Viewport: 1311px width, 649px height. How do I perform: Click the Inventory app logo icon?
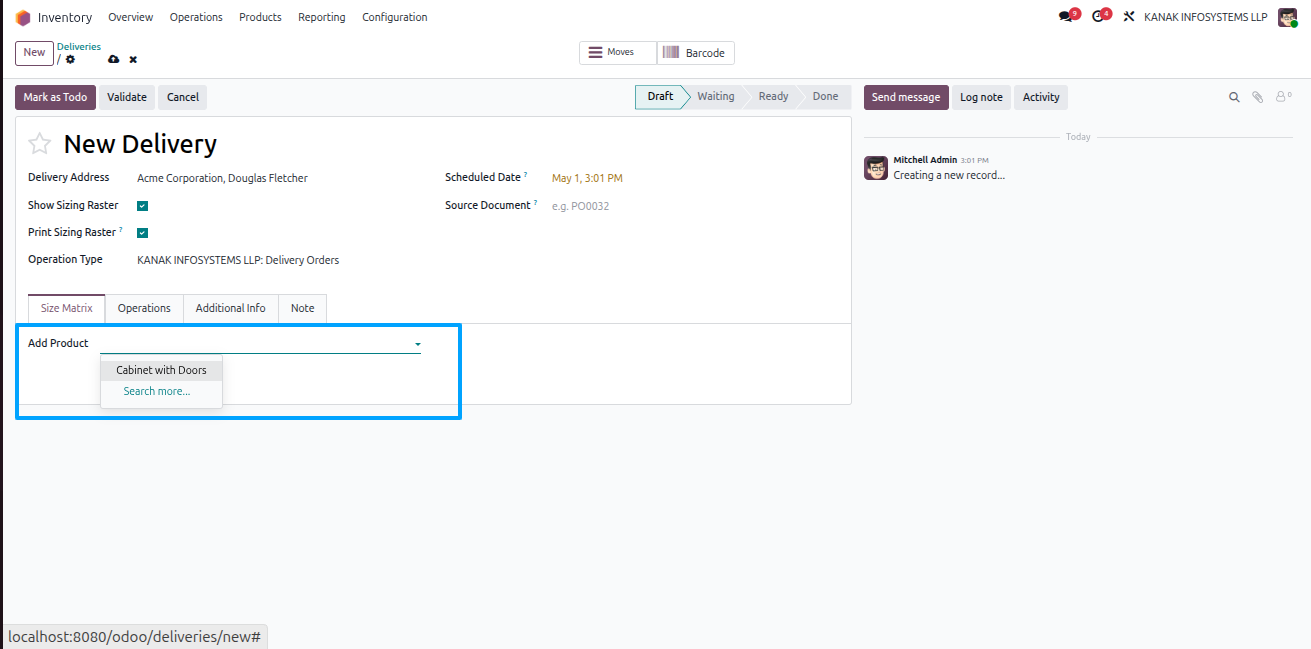pyautogui.click(x=23, y=17)
